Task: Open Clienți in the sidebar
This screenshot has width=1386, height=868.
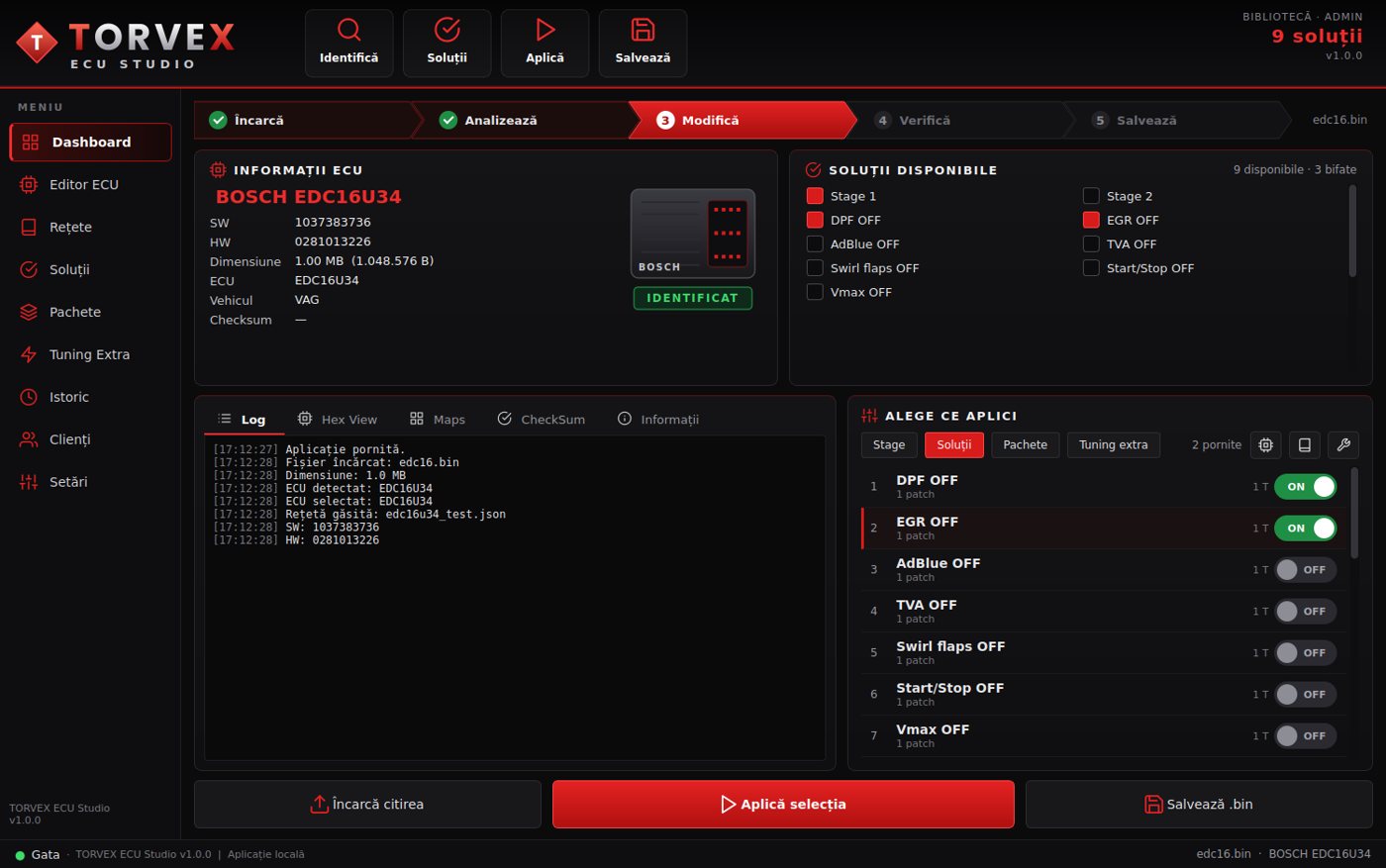Action: (x=90, y=439)
